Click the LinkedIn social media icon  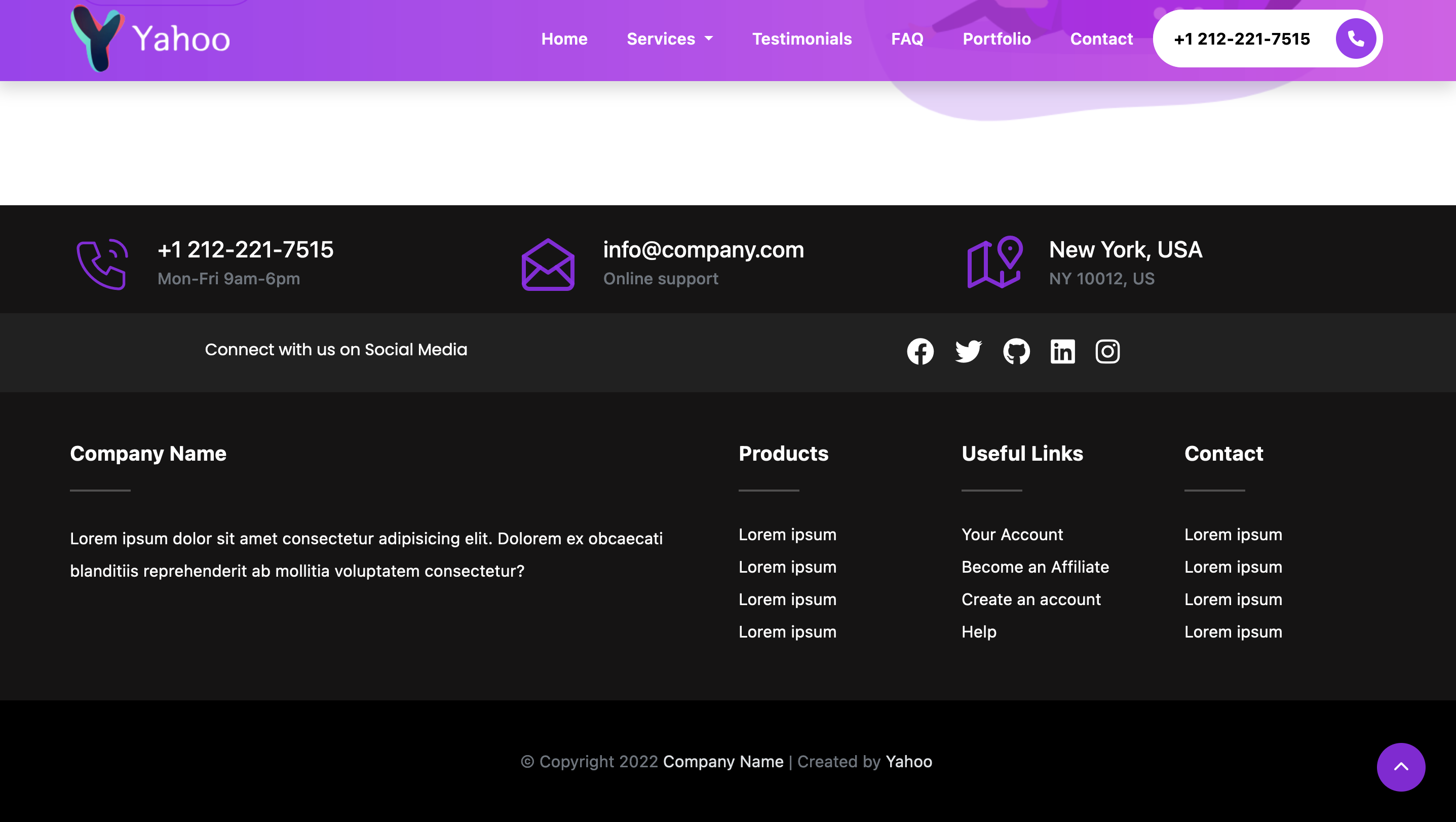pos(1062,351)
